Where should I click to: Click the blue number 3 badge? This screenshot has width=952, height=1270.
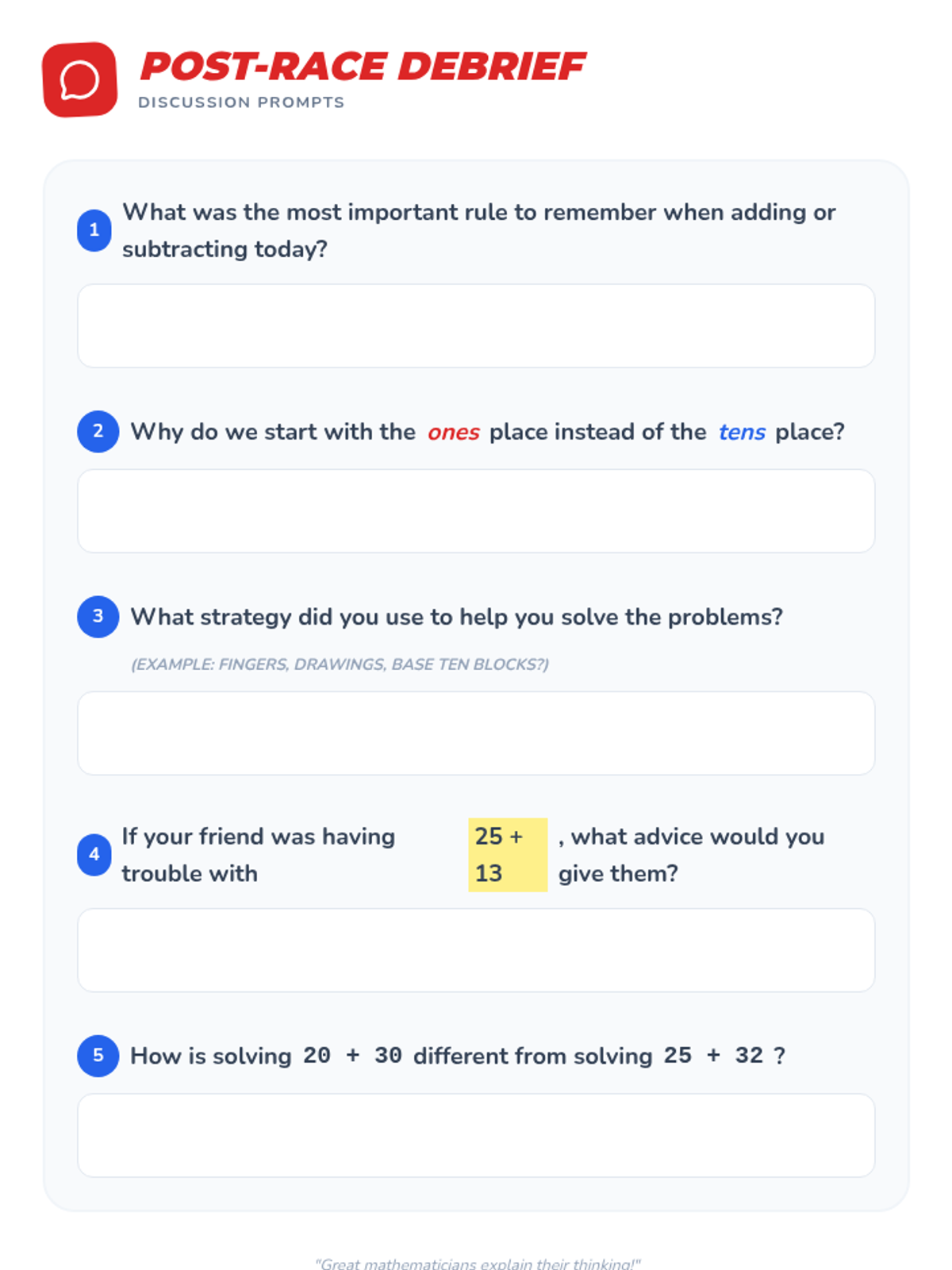pos(98,616)
